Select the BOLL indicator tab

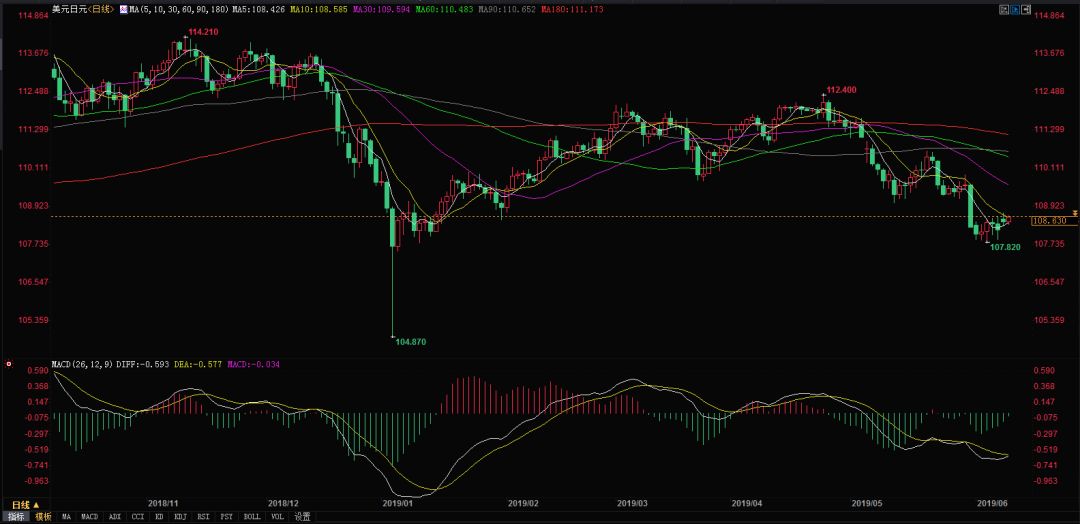coord(252,516)
